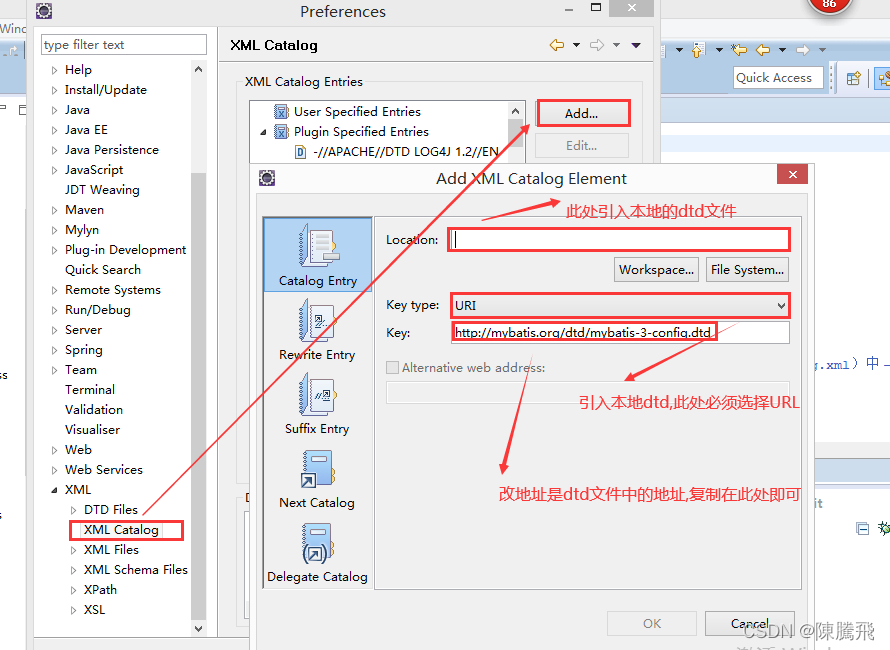Image resolution: width=890 pixels, height=650 pixels.
Task: Click the Cancel button
Action: click(x=750, y=623)
